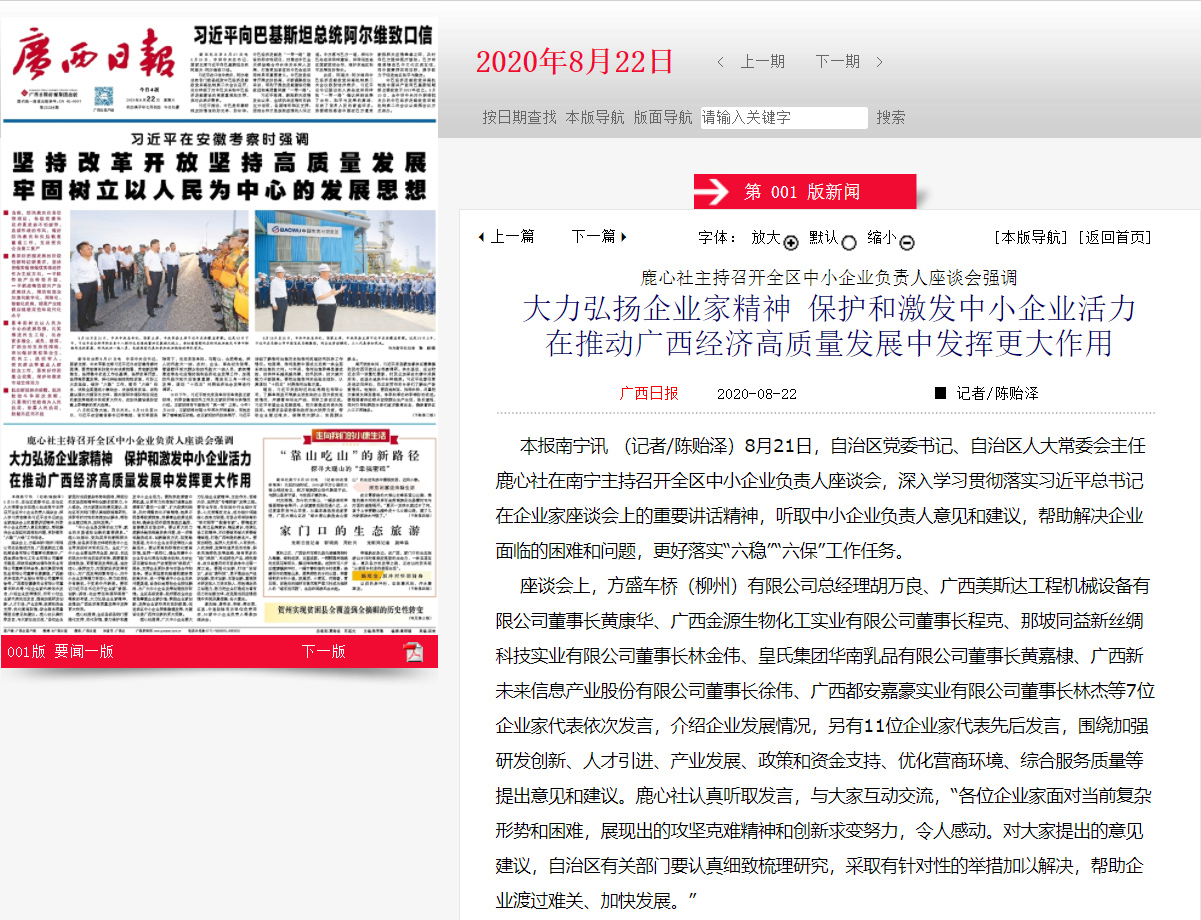
Task: Click the 第 001 版新闻 red banner
Action: coord(805,192)
